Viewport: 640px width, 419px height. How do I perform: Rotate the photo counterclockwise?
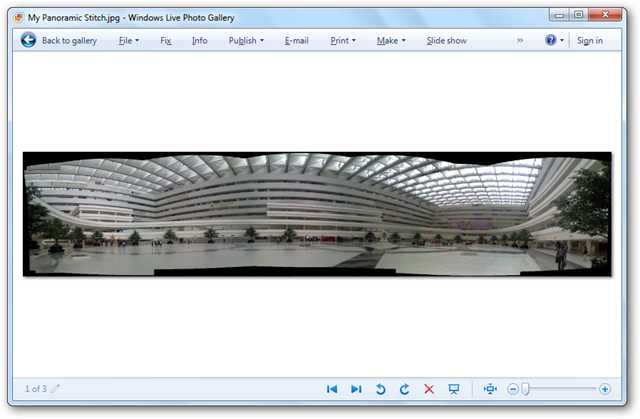[x=381, y=389]
